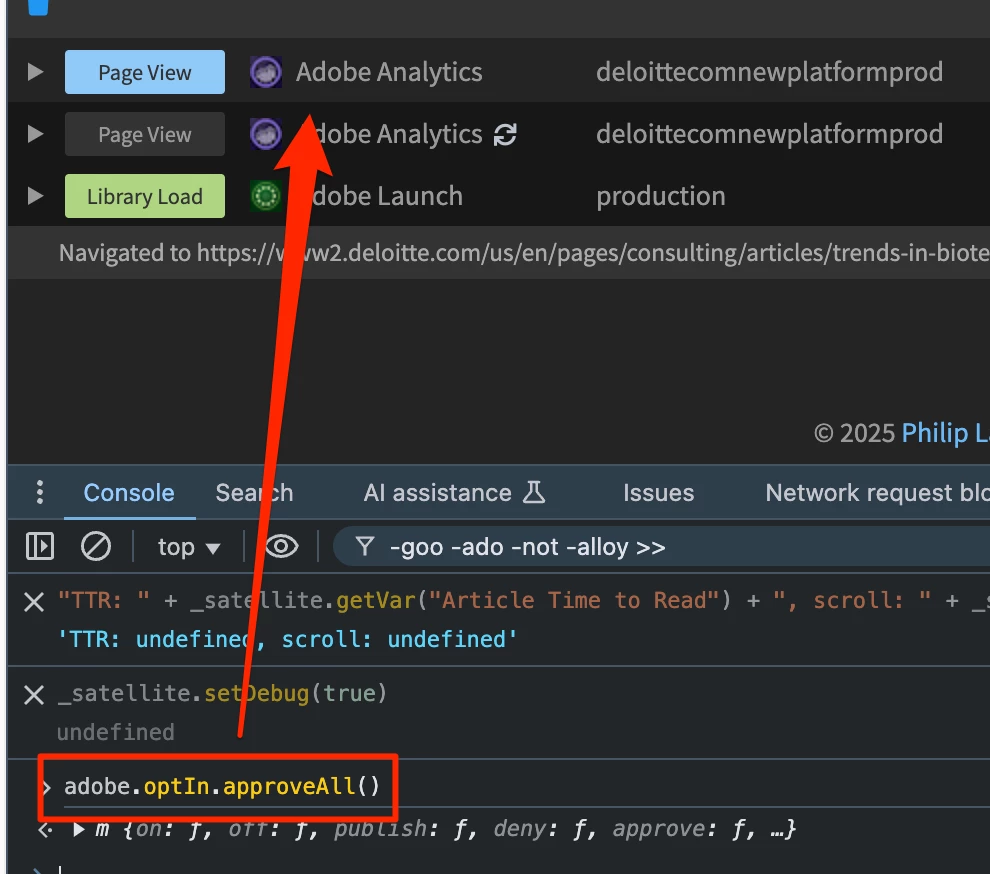Click the 'TTR: undefined, scroll: undefined' output
The width and height of the screenshot is (990, 874).
click(287, 639)
